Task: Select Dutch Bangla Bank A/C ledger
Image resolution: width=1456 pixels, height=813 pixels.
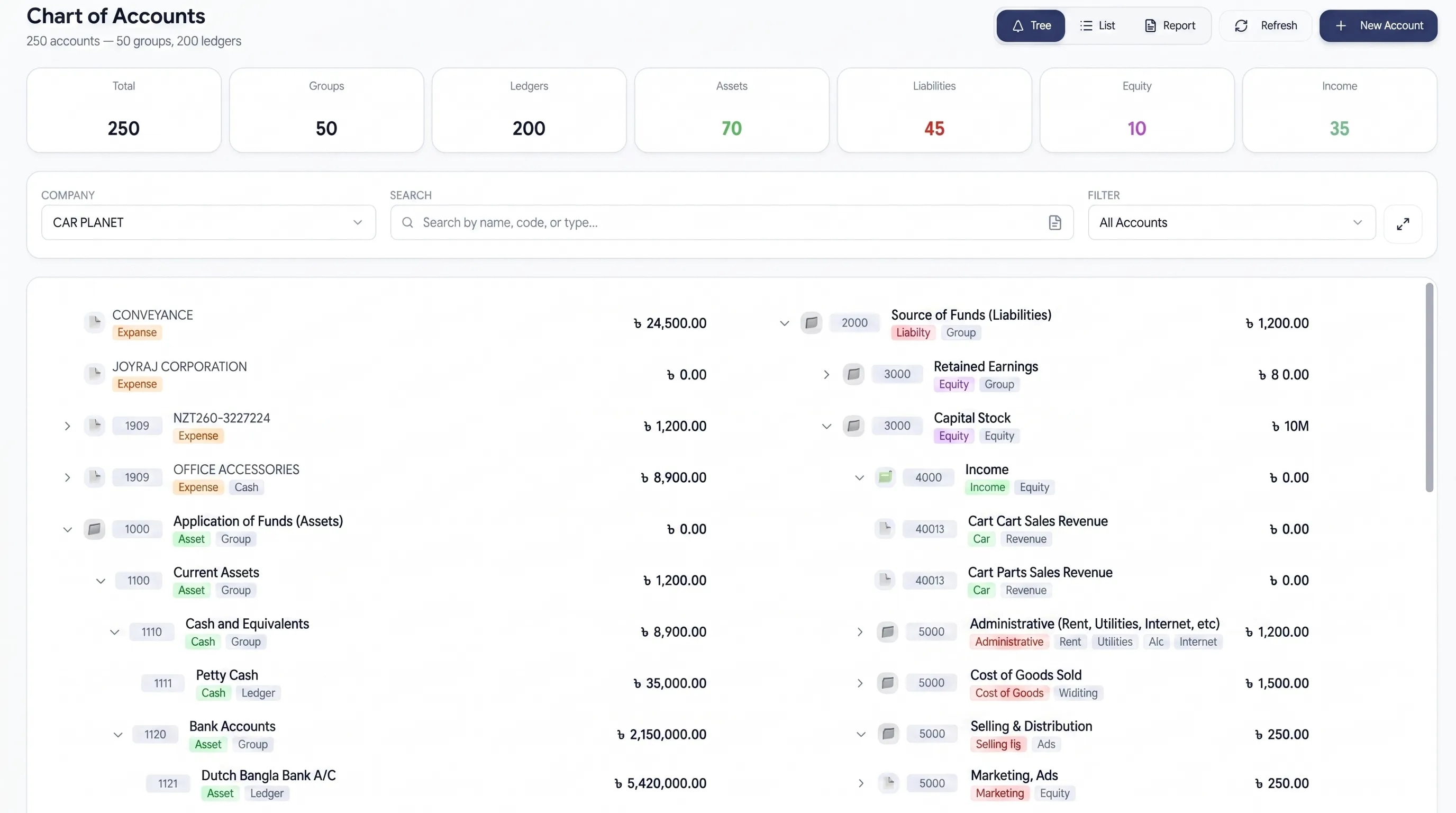Action: click(268, 775)
